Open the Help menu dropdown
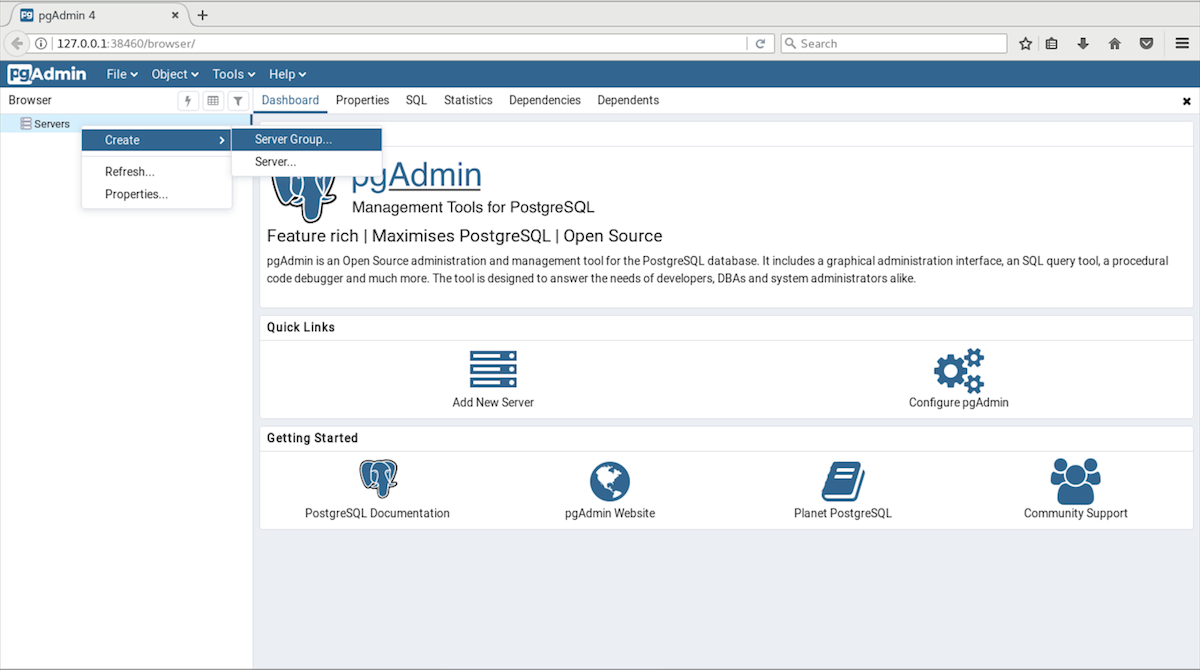The width and height of the screenshot is (1200, 670). pos(287,74)
